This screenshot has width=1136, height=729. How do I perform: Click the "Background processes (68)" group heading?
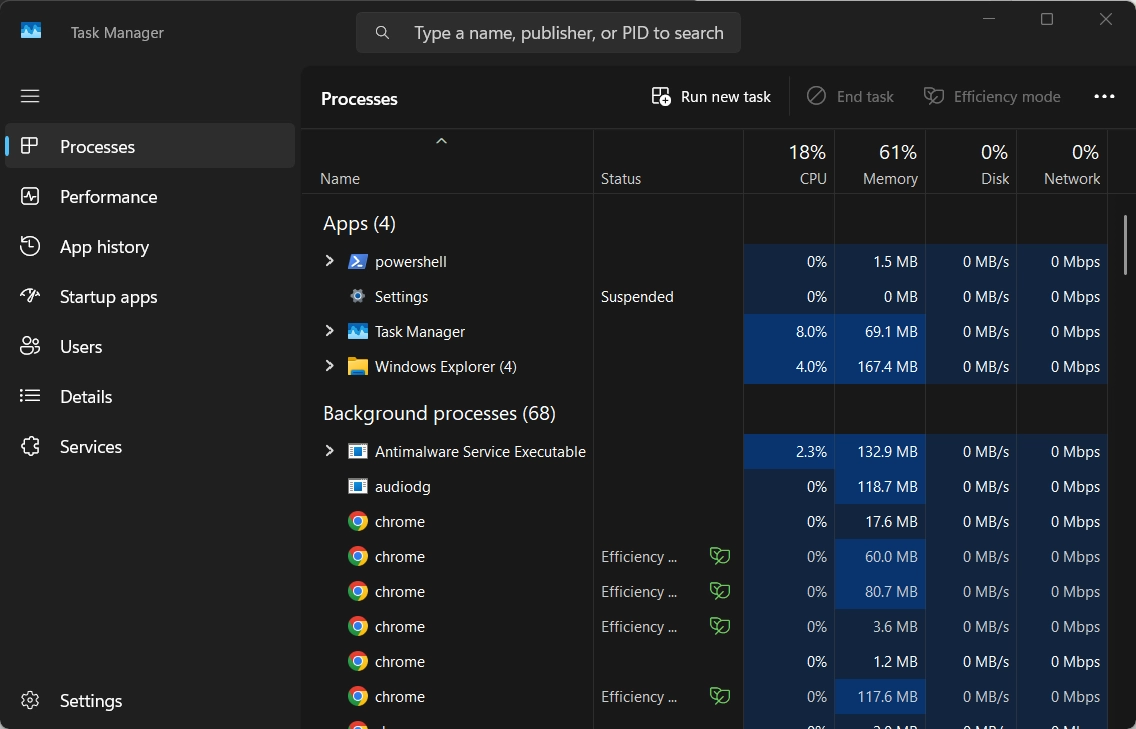pos(439,413)
